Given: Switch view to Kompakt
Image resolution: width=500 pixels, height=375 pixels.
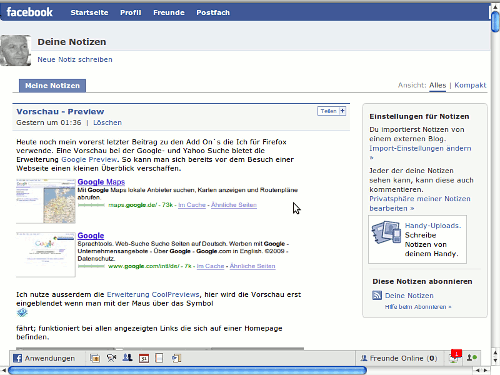Looking at the screenshot, I should click(x=470, y=85).
